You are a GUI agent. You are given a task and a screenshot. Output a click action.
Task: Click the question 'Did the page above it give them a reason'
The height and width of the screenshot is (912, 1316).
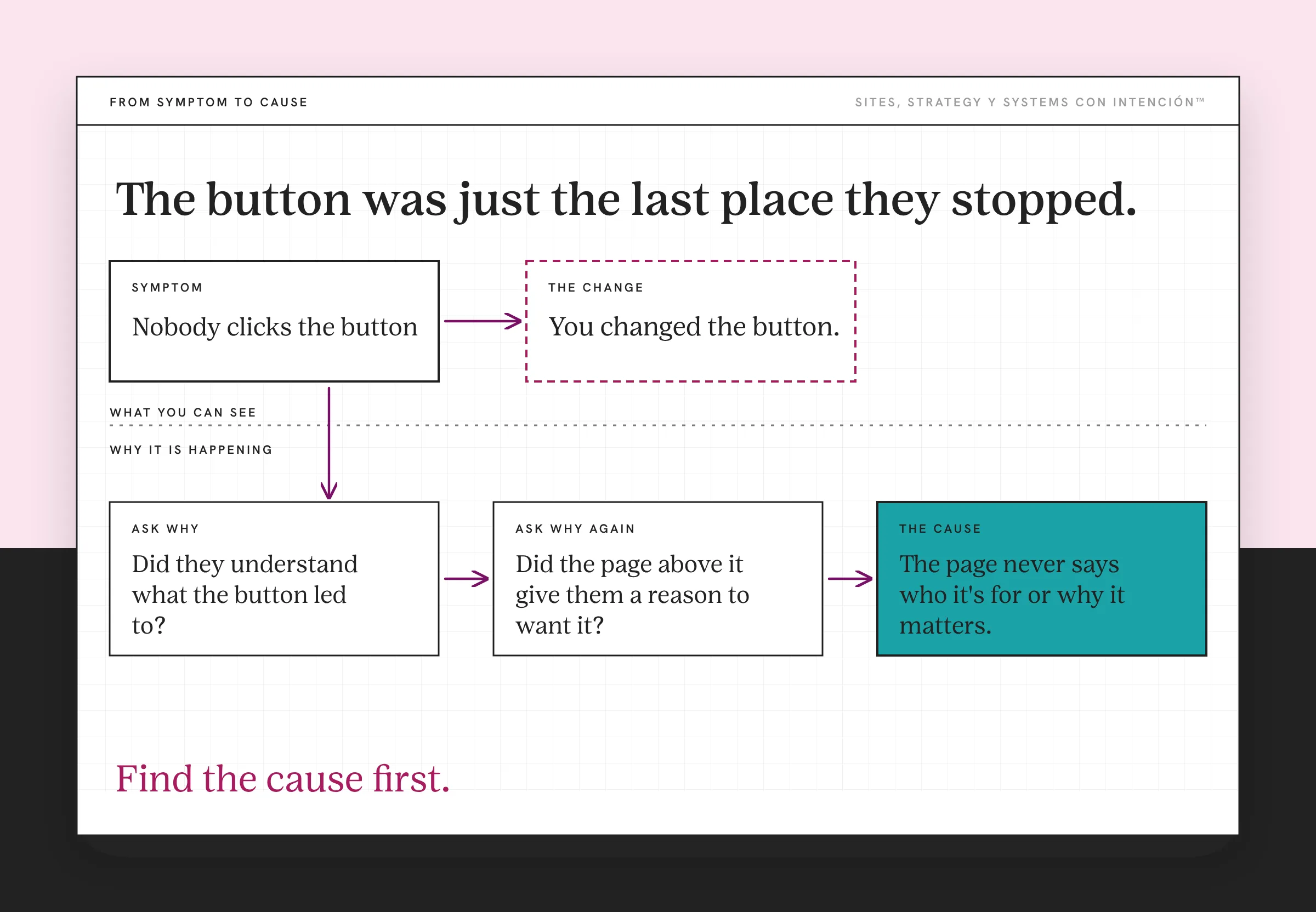click(x=632, y=594)
